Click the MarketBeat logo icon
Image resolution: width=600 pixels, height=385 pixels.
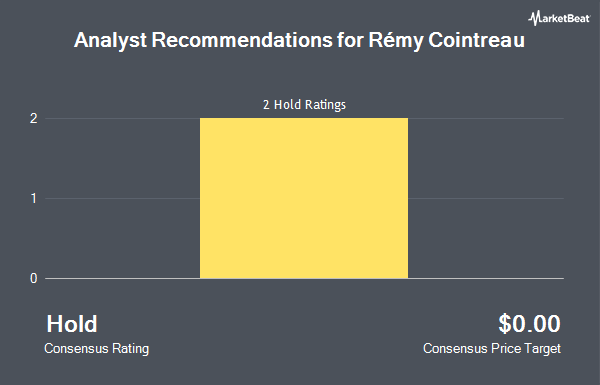click(x=534, y=18)
